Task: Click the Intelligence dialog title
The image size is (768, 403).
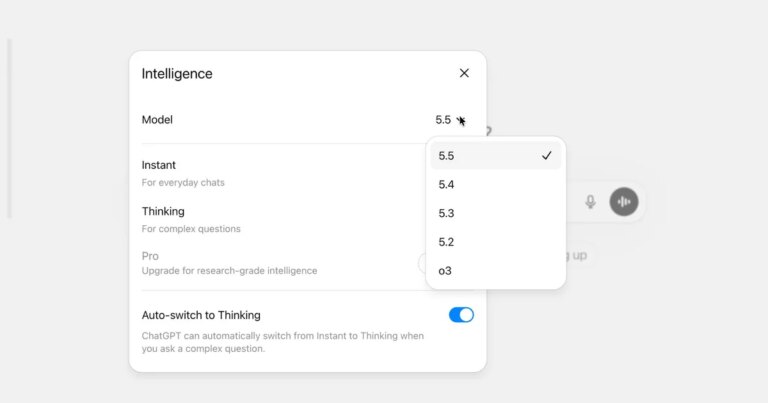Action: click(x=177, y=73)
